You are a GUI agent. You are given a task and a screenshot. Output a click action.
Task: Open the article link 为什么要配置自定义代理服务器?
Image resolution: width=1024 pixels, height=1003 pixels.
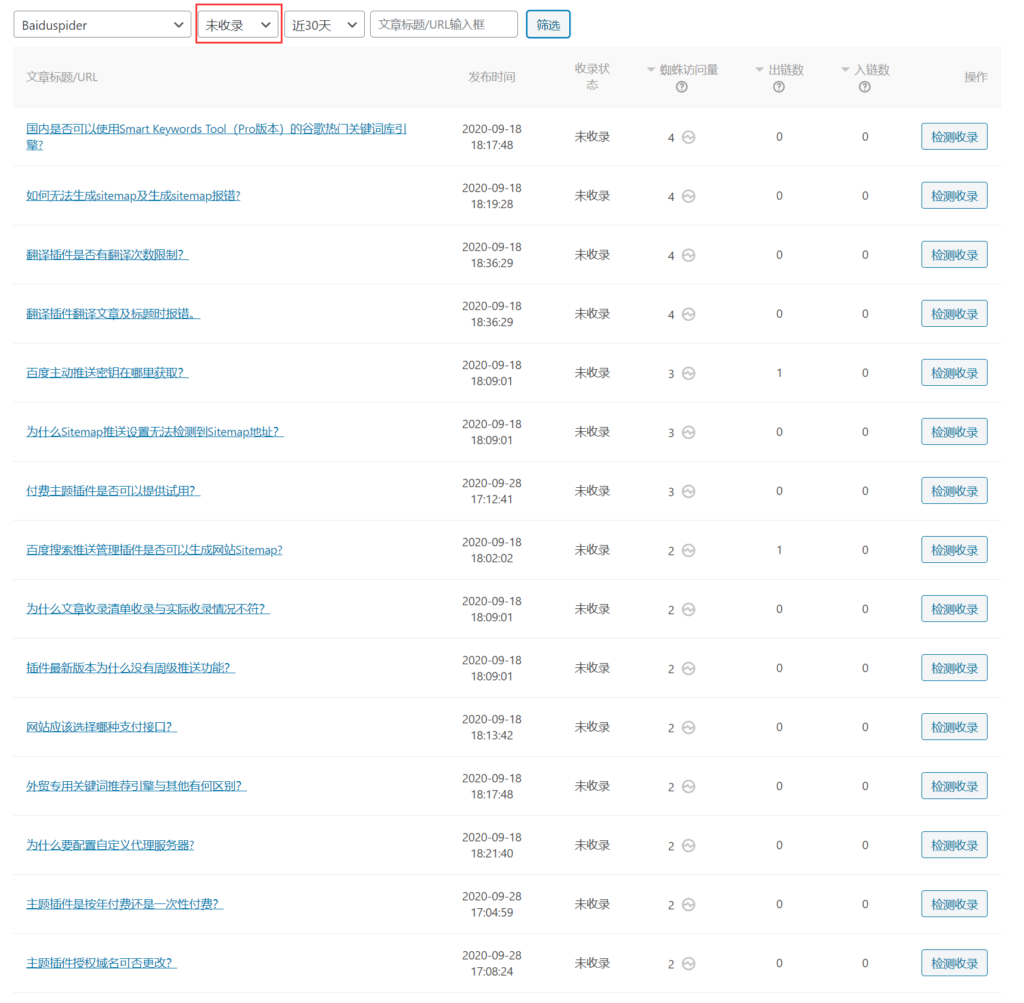[110, 845]
